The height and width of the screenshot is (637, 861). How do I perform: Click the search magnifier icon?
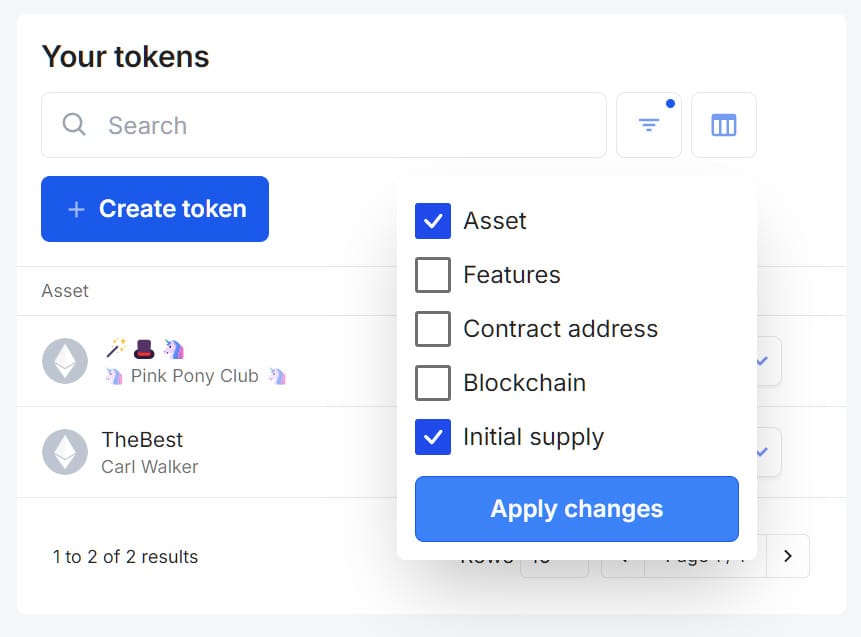(74, 125)
